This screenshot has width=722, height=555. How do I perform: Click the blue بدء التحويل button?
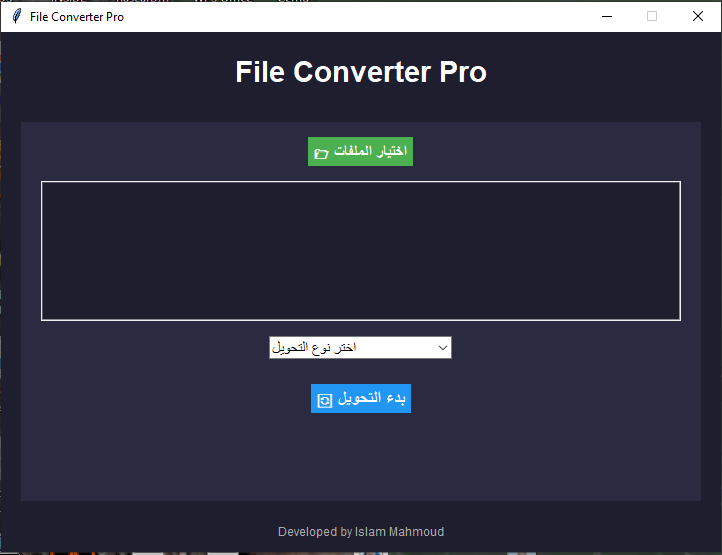point(361,398)
